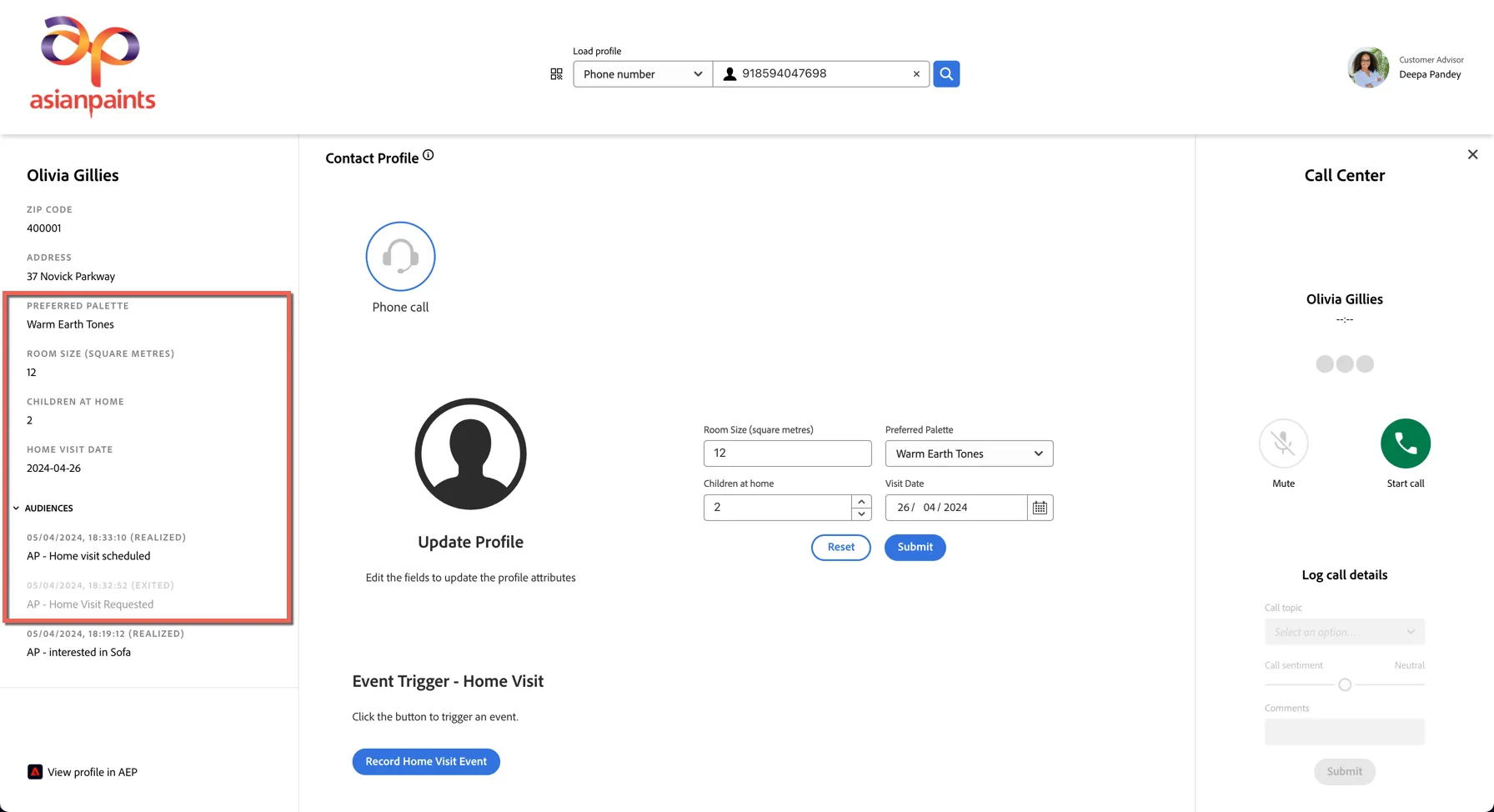The image size is (1494, 812).
Task: Click the Reset button
Action: pos(840,547)
